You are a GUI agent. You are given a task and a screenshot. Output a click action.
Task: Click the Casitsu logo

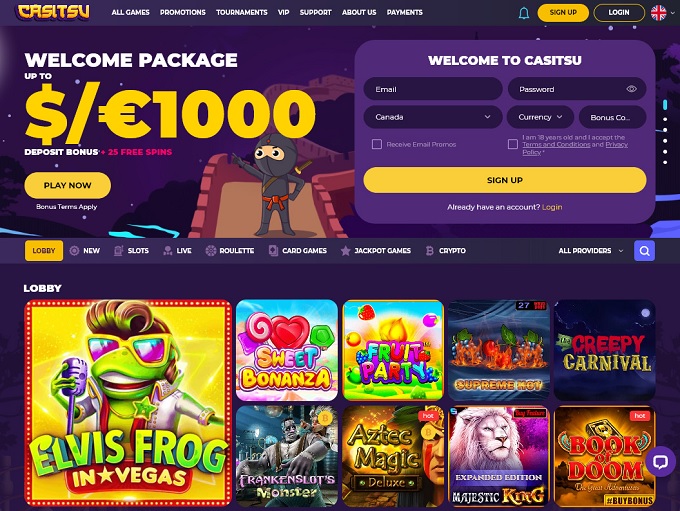click(54, 12)
